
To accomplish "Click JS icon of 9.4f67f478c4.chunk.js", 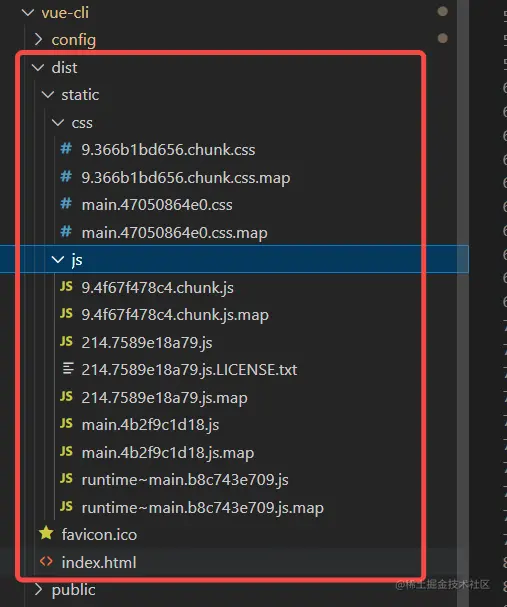I will pos(66,286).
